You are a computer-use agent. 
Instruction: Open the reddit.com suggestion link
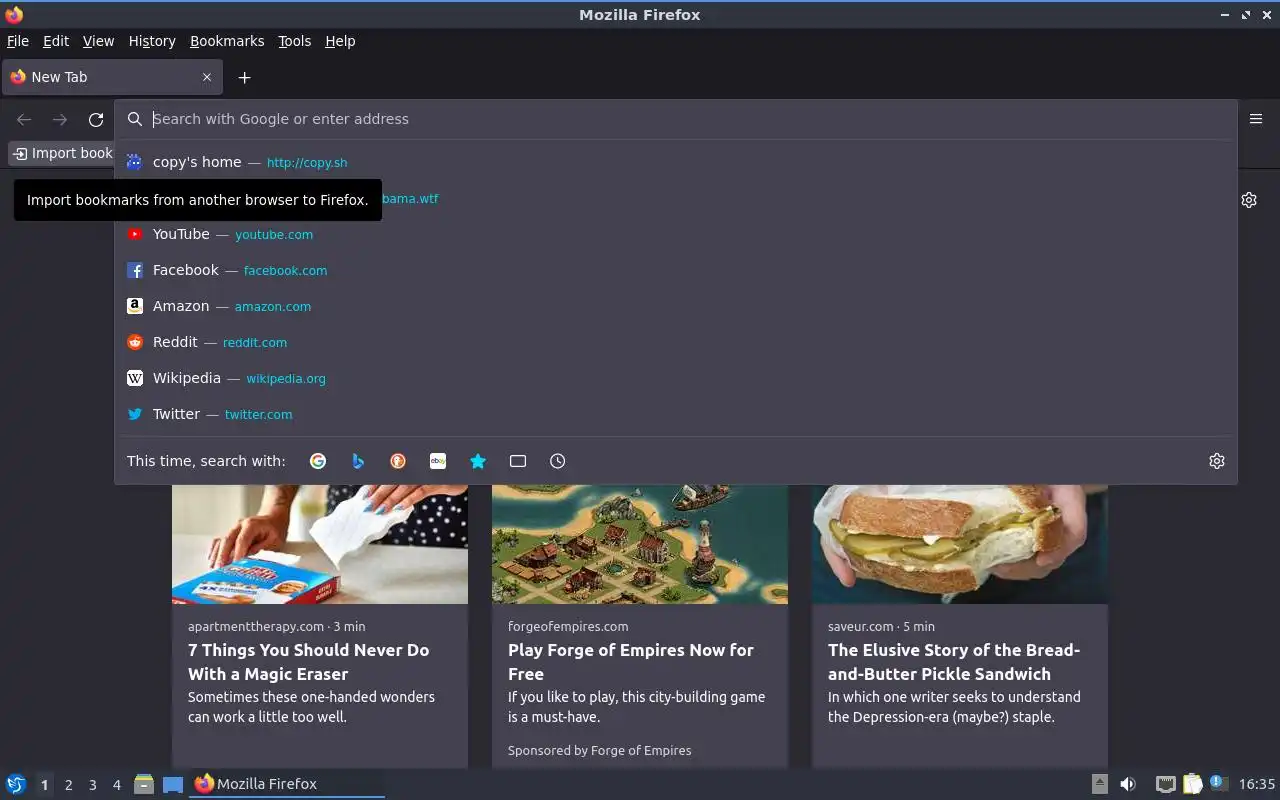click(255, 343)
